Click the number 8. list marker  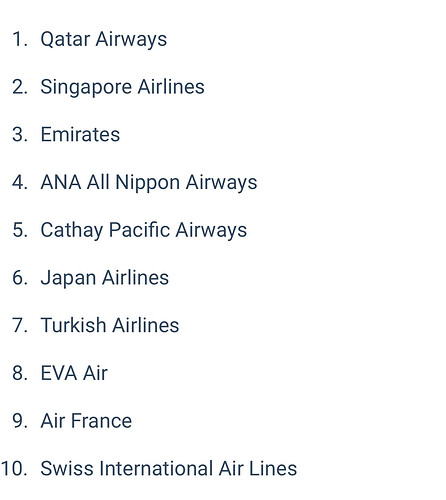20,373
